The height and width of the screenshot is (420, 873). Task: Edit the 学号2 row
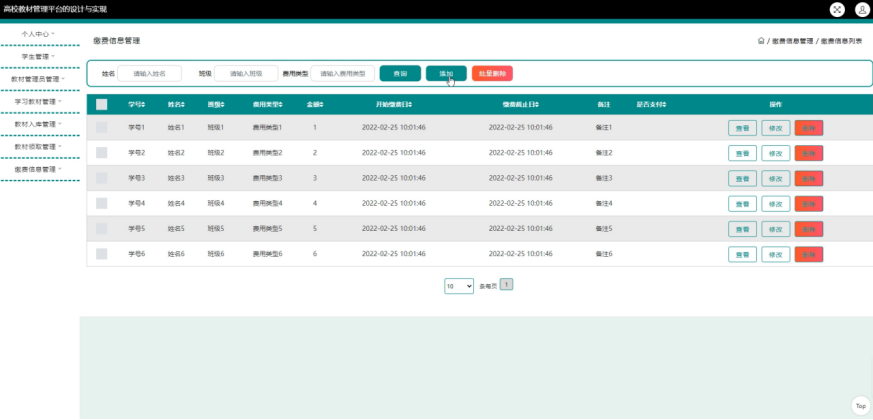pyautogui.click(x=776, y=153)
